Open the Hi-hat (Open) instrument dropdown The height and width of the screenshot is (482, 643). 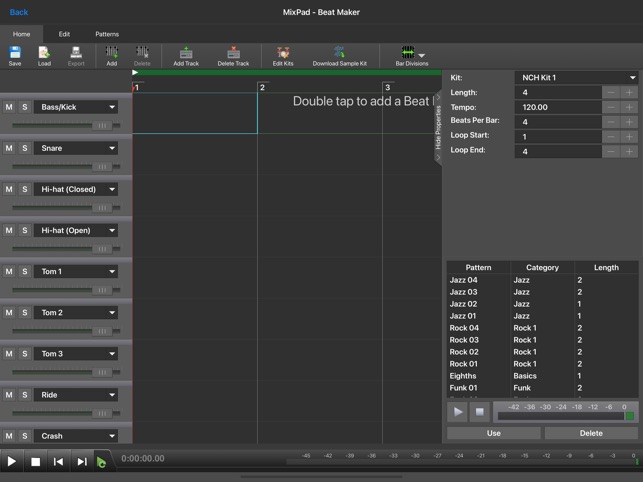(x=76, y=230)
